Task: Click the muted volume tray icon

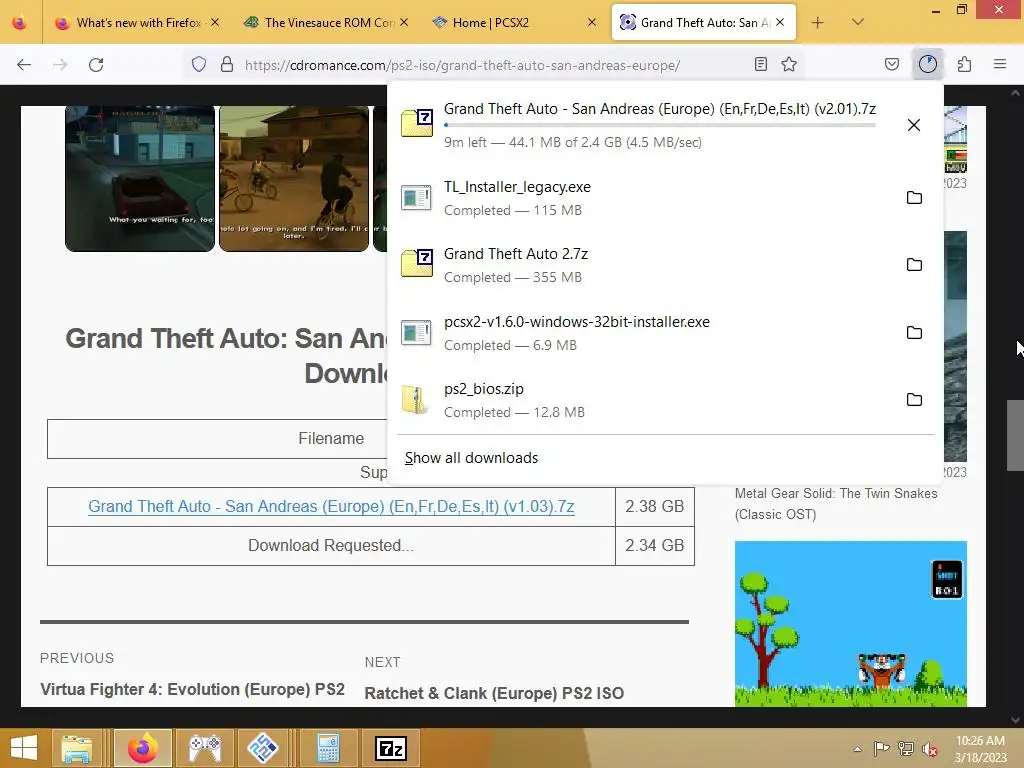Action: [929, 749]
